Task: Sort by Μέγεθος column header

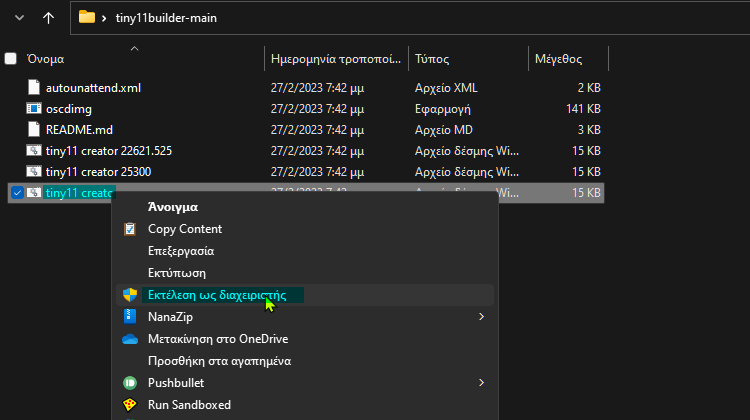Action: [x=558, y=59]
